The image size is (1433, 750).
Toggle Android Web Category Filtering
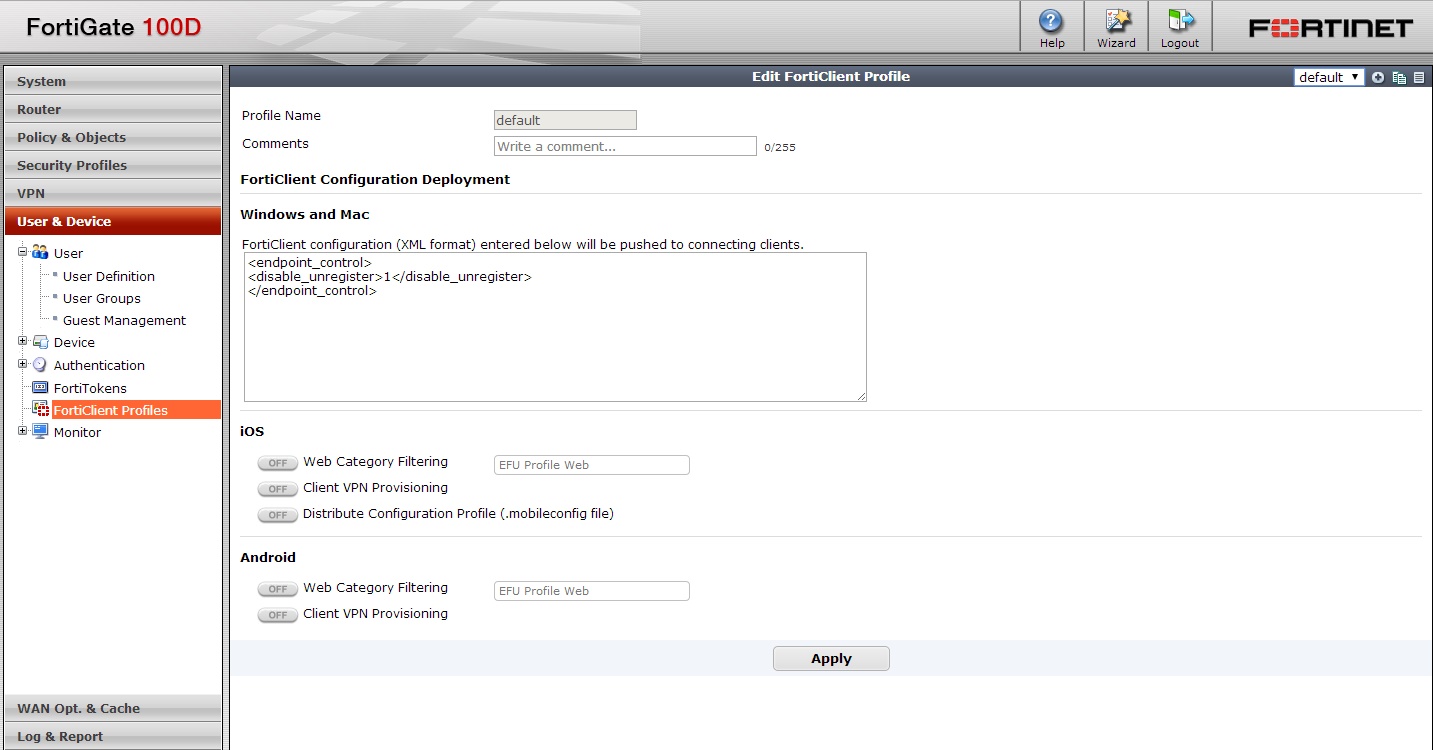278,589
